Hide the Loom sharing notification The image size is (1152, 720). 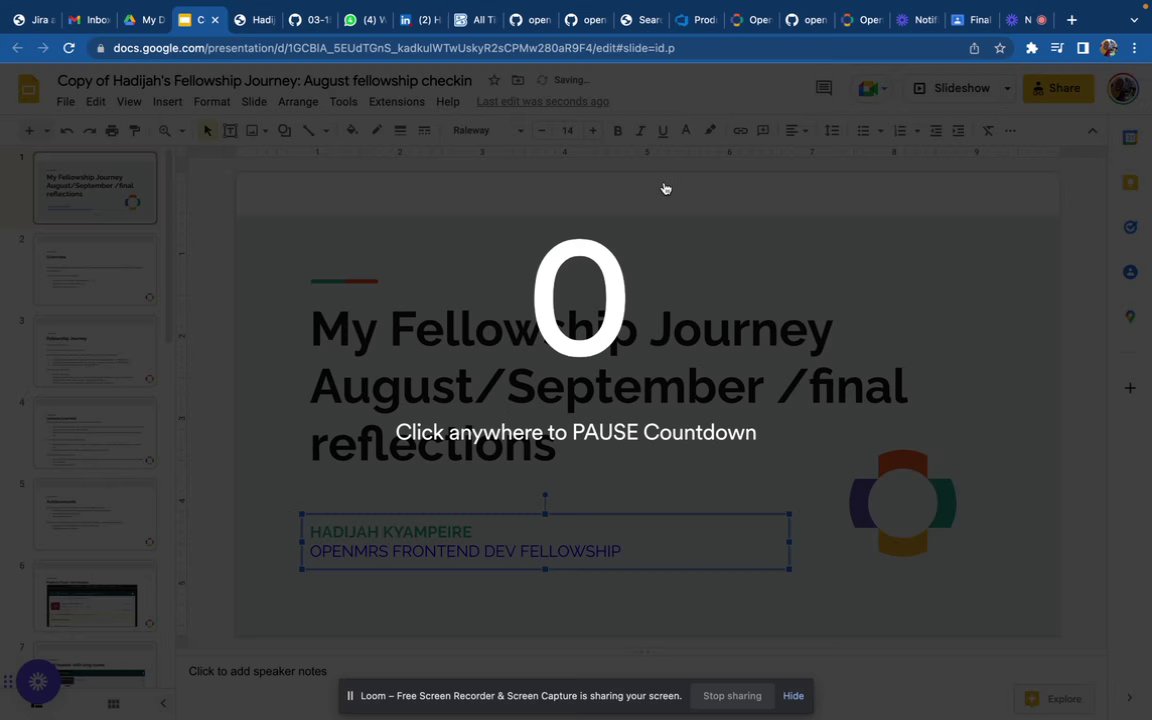pos(793,696)
